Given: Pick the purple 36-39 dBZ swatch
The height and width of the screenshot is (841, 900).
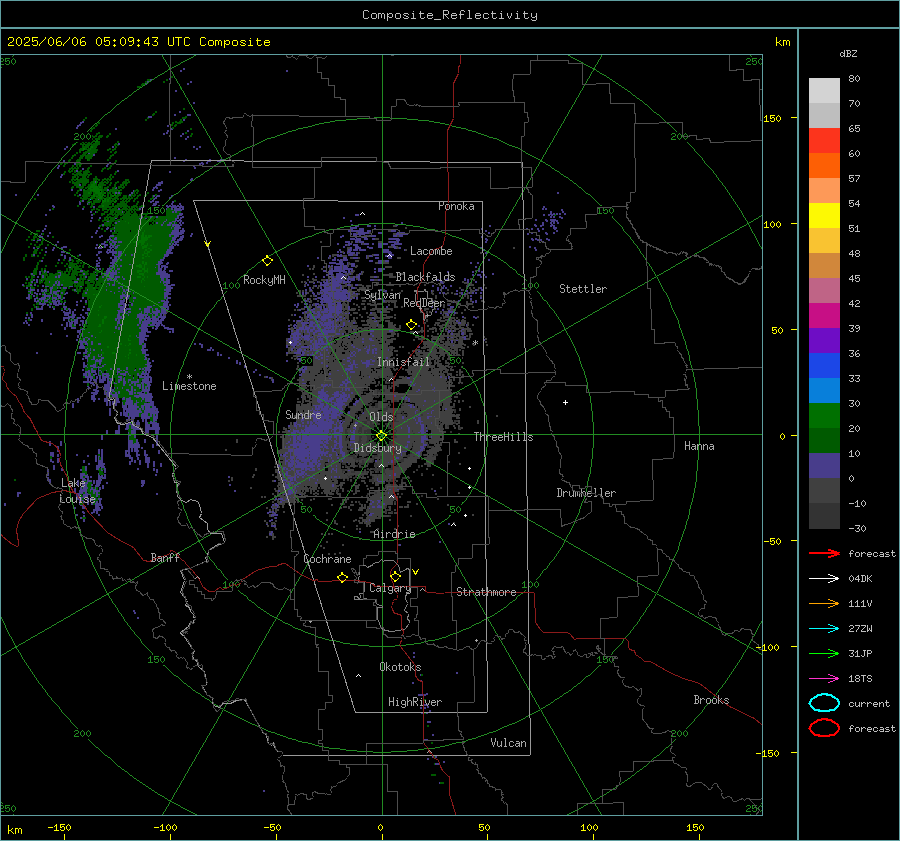Looking at the screenshot, I should click(824, 340).
